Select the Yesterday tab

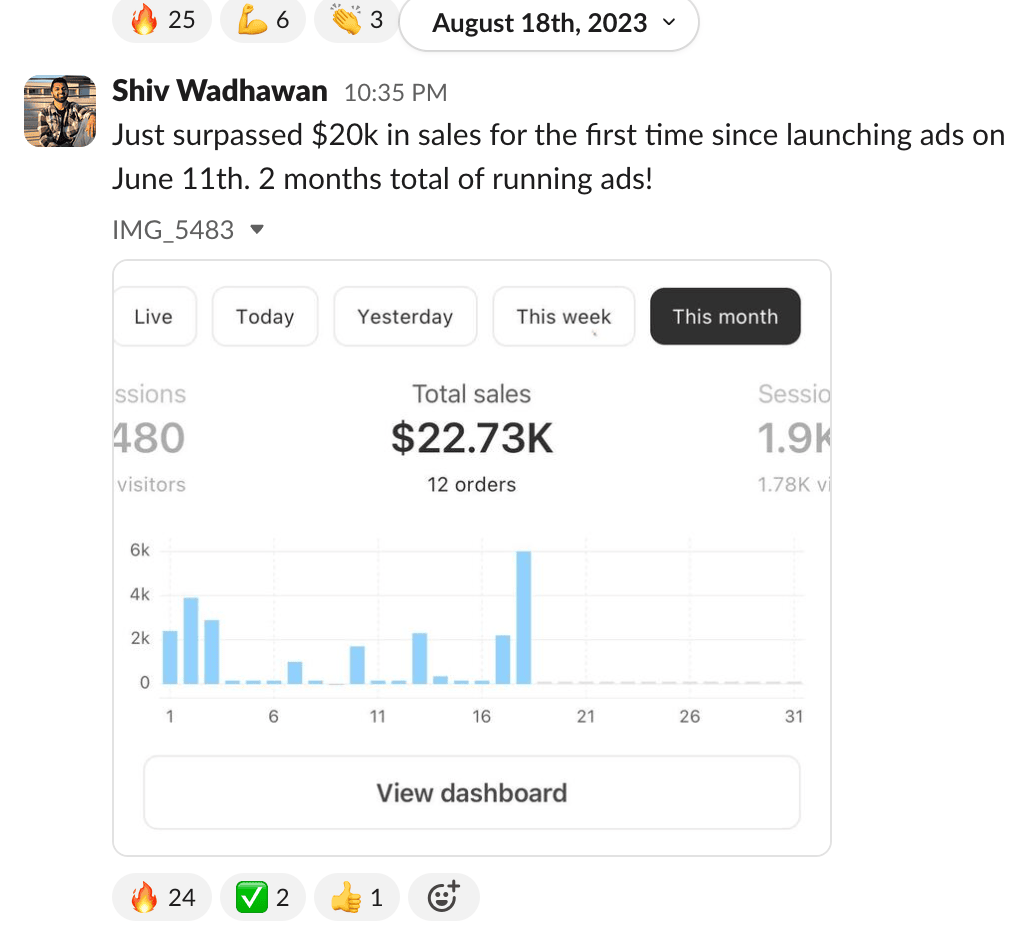click(405, 317)
